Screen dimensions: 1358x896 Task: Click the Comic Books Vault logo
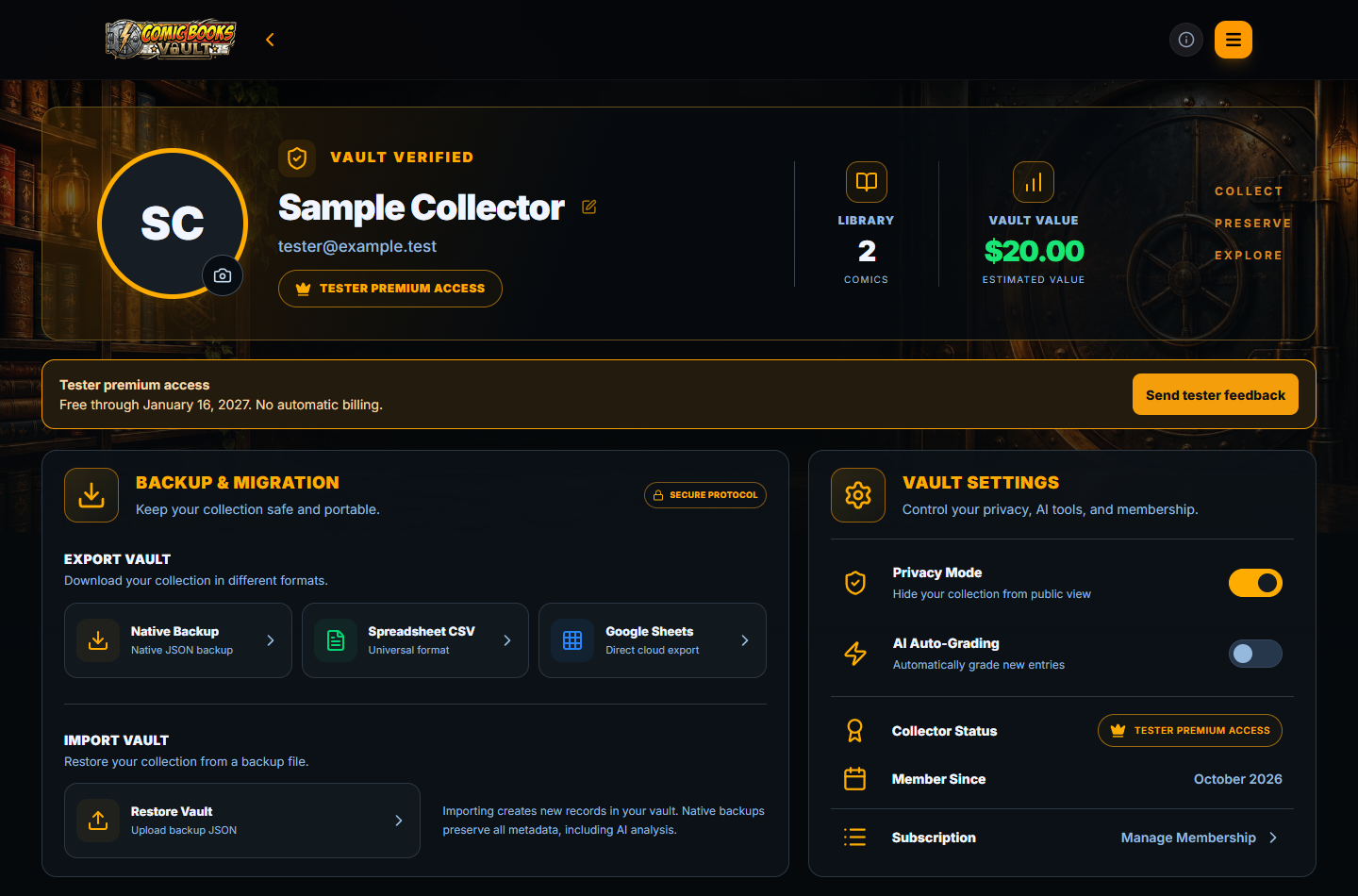click(171, 40)
